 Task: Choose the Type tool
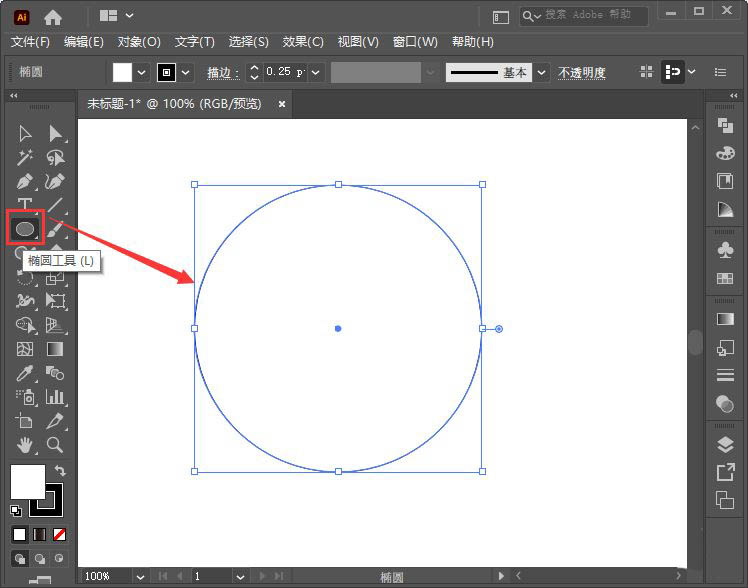(25, 206)
